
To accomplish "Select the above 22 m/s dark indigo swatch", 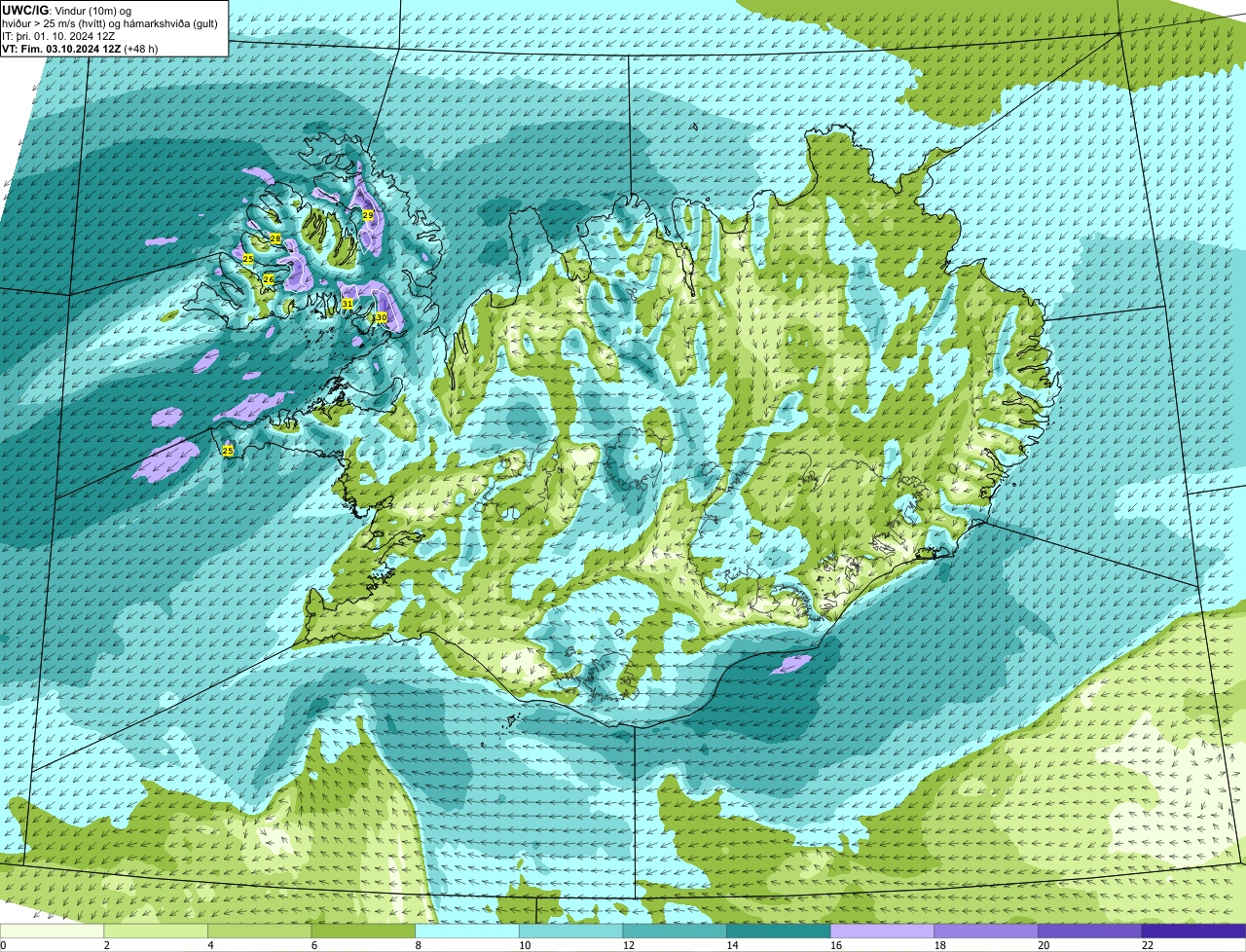I will (x=1194, y=931).
